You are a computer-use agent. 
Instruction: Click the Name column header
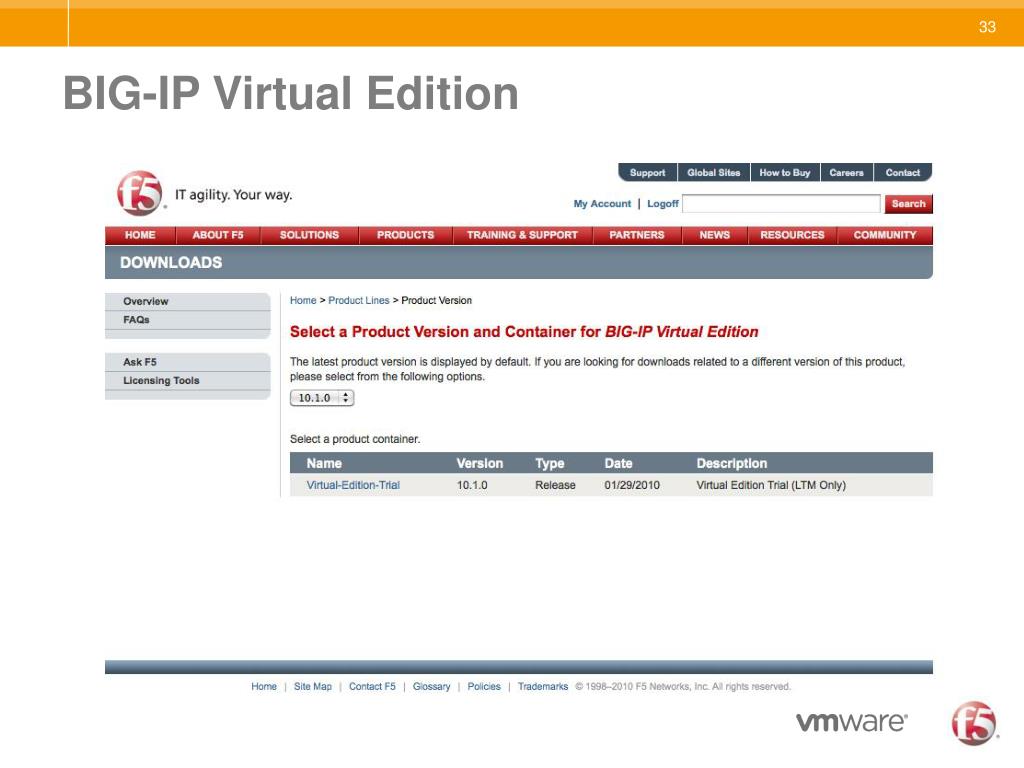point(324,463)
